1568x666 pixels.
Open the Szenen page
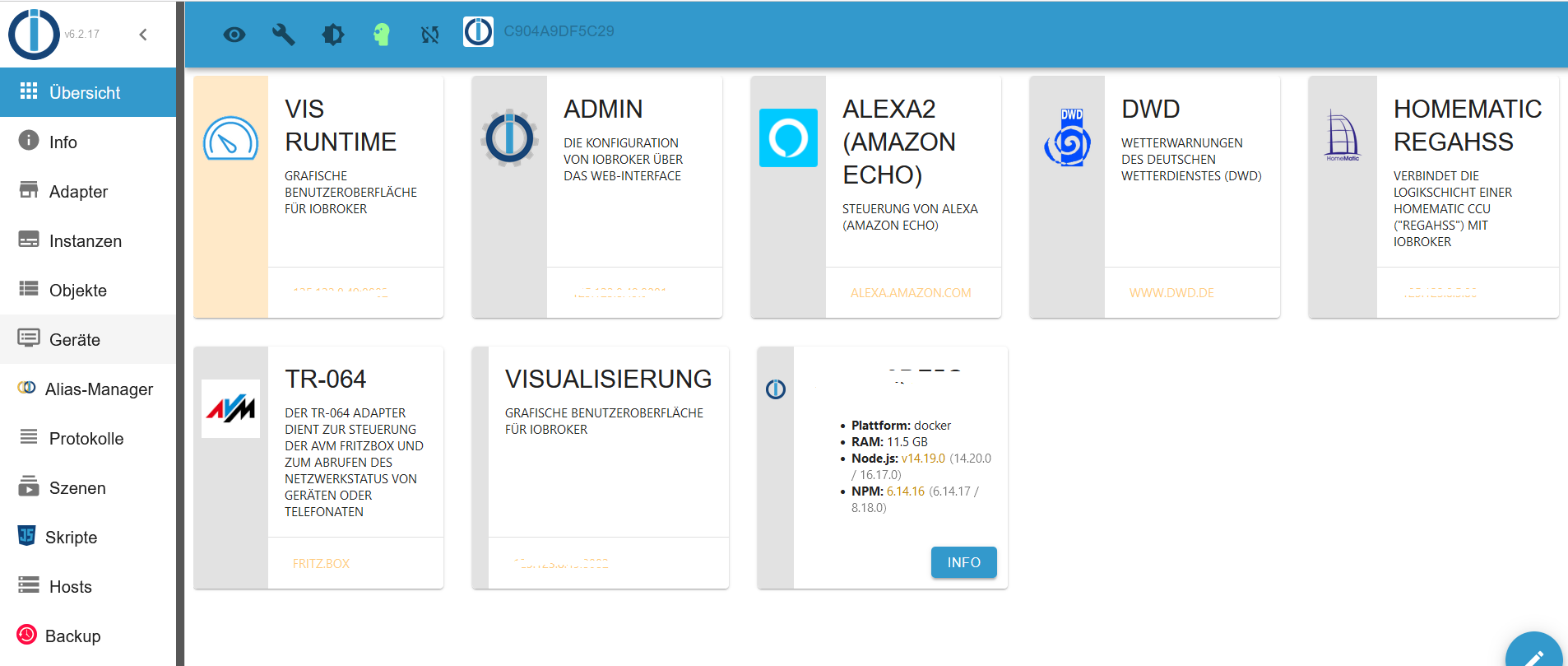(88, 487)
